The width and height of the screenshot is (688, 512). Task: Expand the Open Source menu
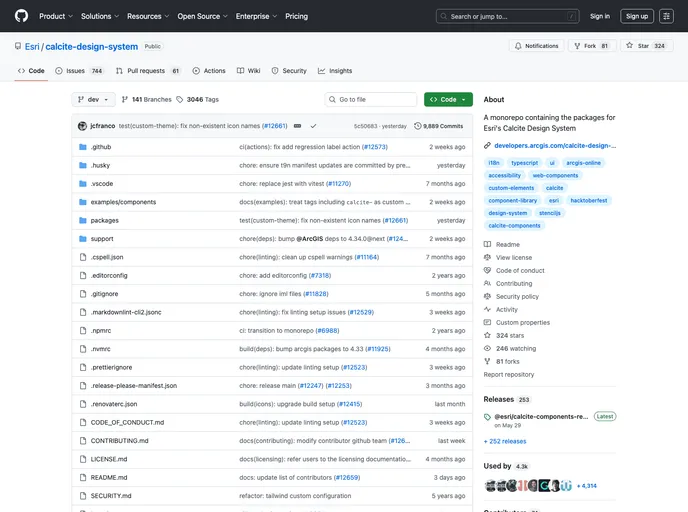(x=202, y=16)
